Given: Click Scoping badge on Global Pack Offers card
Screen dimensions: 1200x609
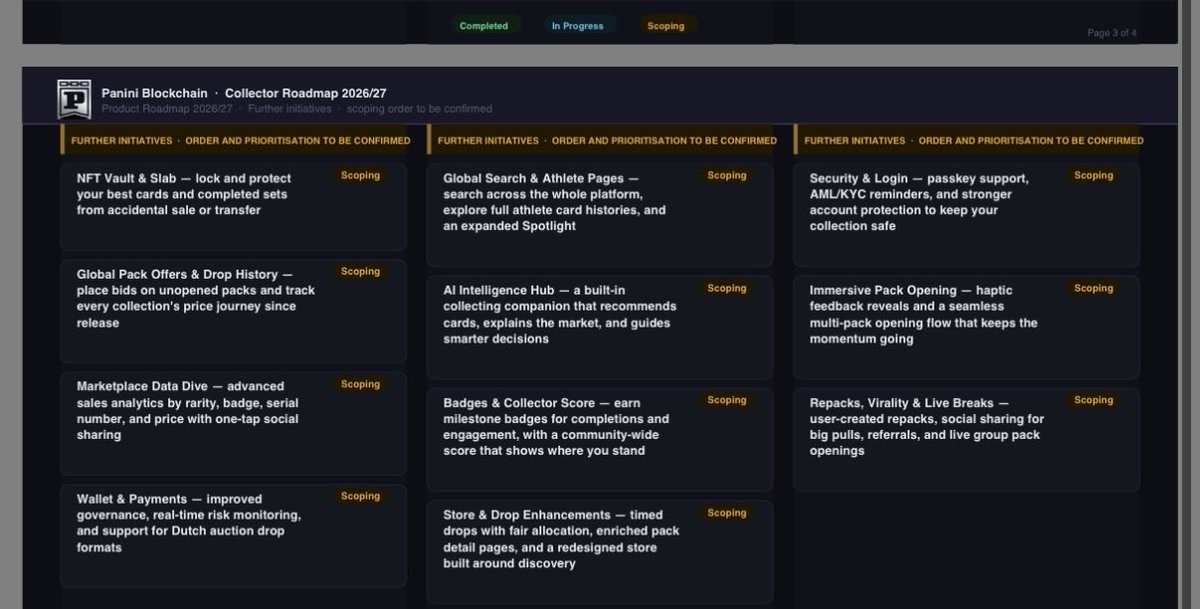Looking at the screenshot, I should point(361,272).
